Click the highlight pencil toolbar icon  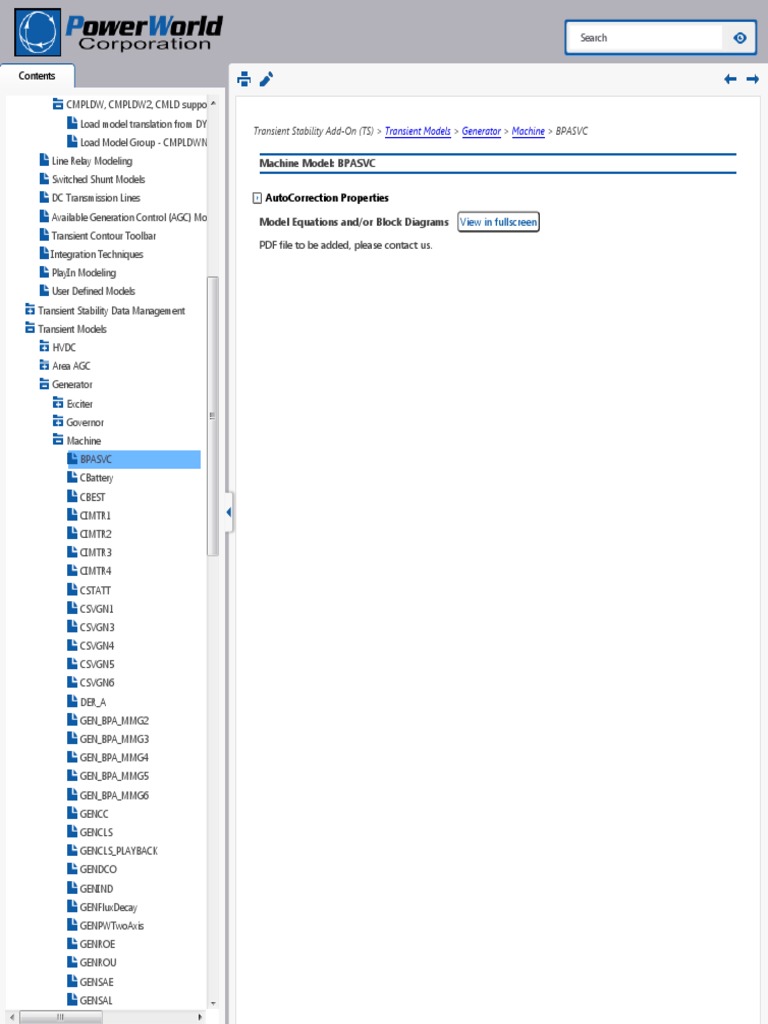coord(266,79)
